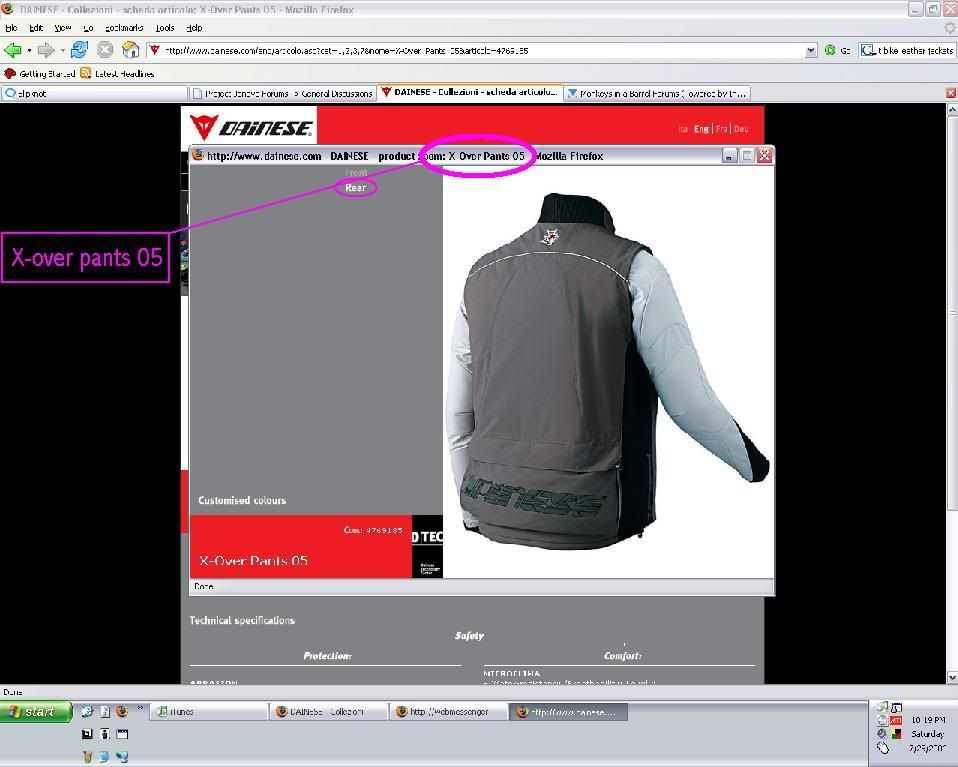Click the Stop loading icon
958x767 pixels.
(x=105, y=50)
